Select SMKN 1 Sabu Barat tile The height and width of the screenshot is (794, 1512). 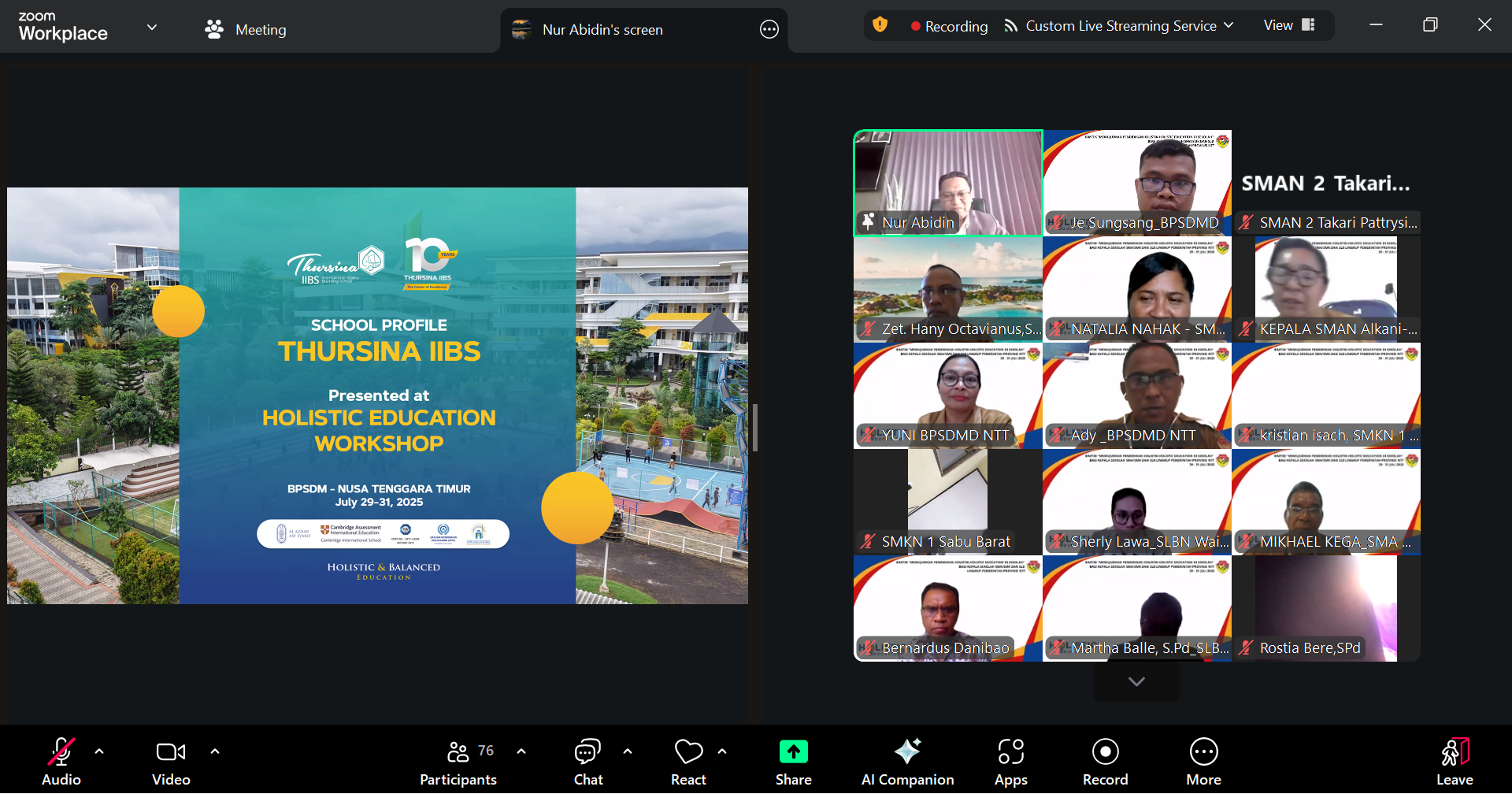coord(948,502)
